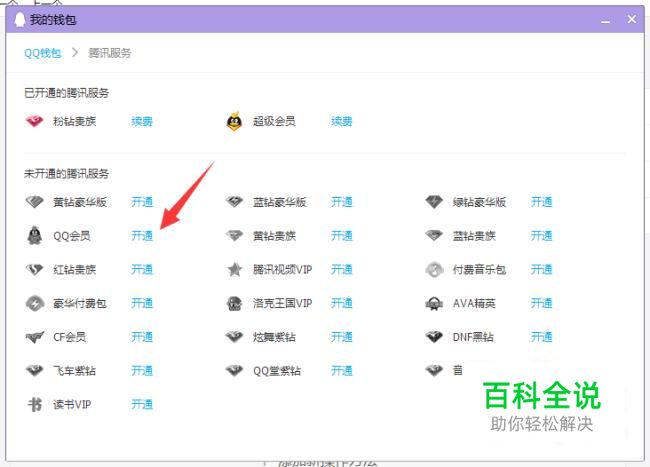Screen dimensions: 650x467
Task: Click the 超级会员 penguin icon
Action: 234,121
